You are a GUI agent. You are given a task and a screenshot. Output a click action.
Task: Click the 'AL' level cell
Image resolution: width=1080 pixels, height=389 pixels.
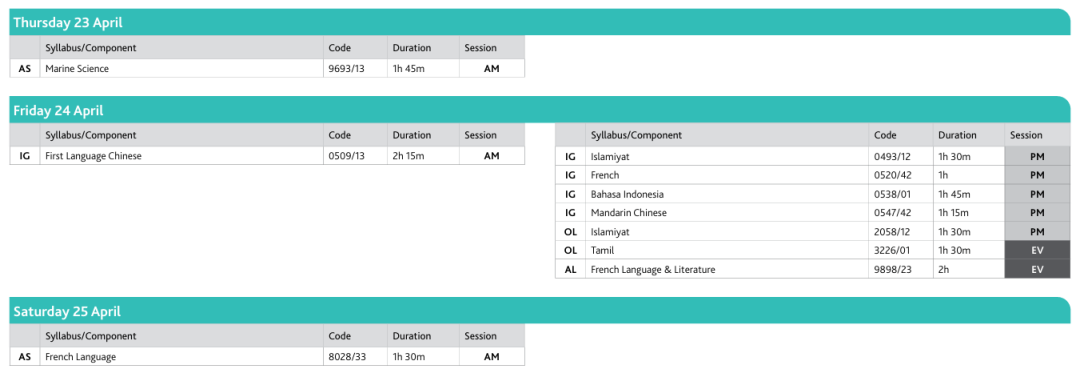(x=570, y=270)
